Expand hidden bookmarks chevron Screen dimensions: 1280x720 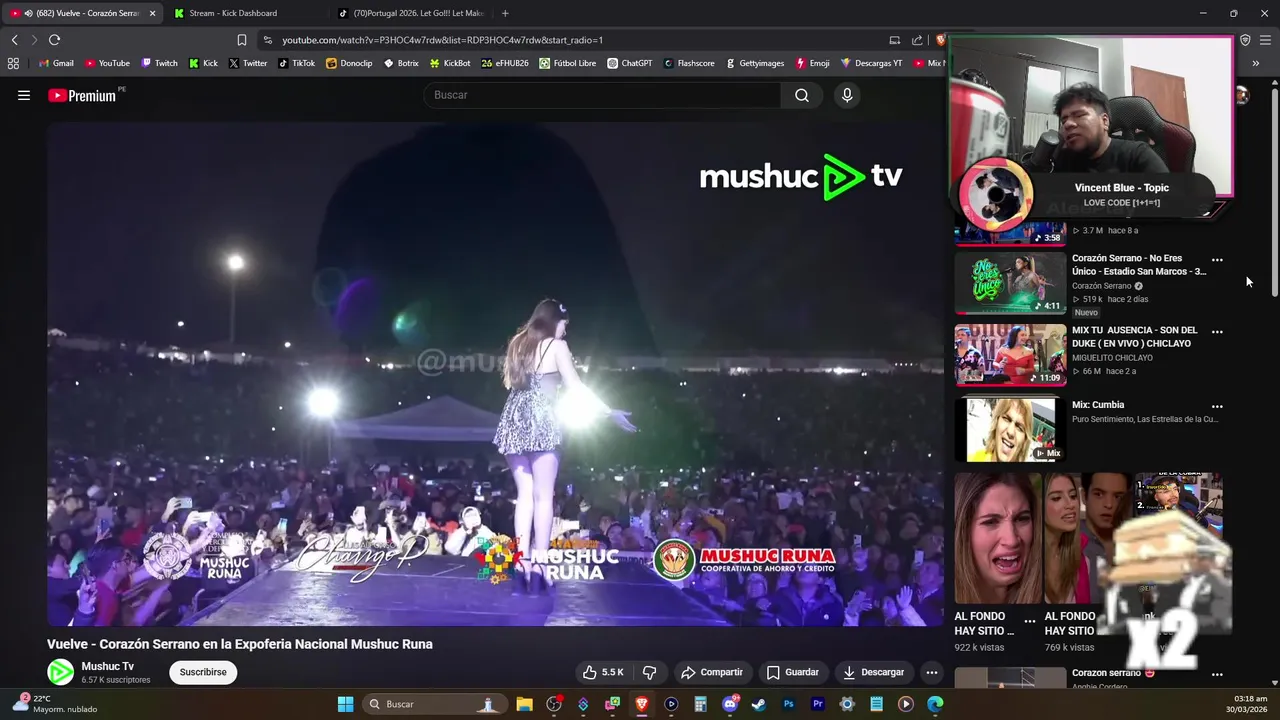pyautogui.click(x=1255, y=63)
